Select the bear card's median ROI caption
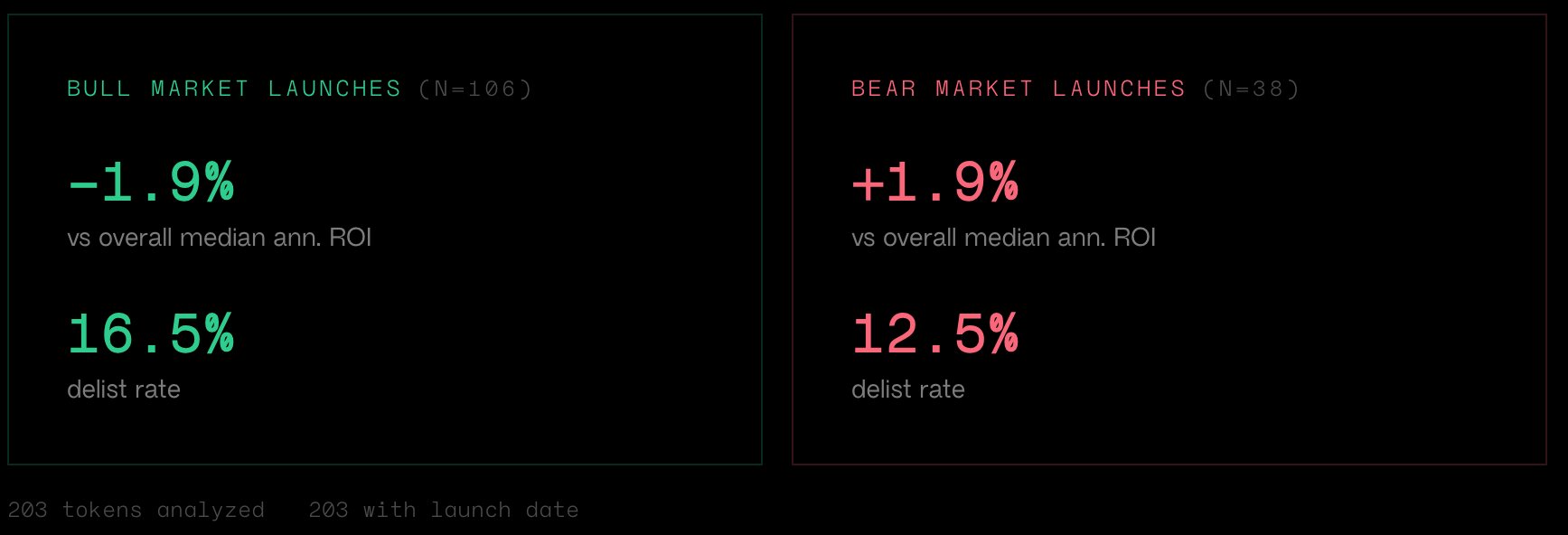 tap(1003, 238)
